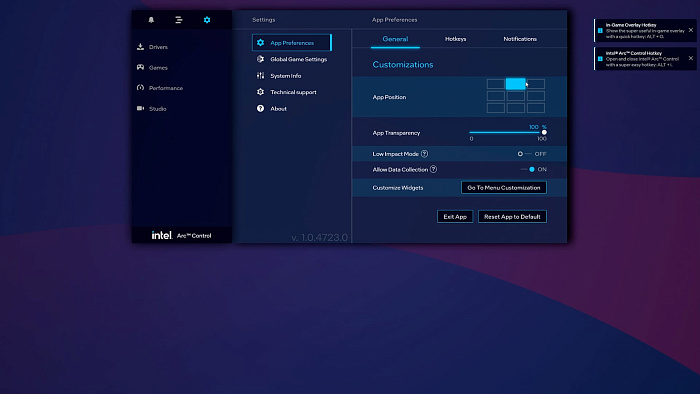
Task: Set app position to middle-left cell
Action: (496, 95)
